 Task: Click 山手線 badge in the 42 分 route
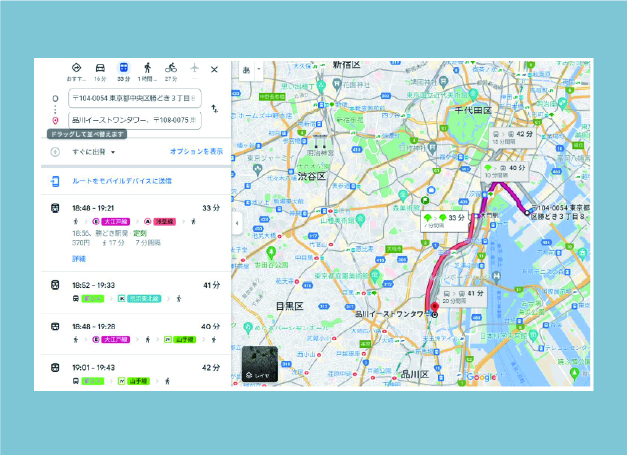[x=138, y=381]
